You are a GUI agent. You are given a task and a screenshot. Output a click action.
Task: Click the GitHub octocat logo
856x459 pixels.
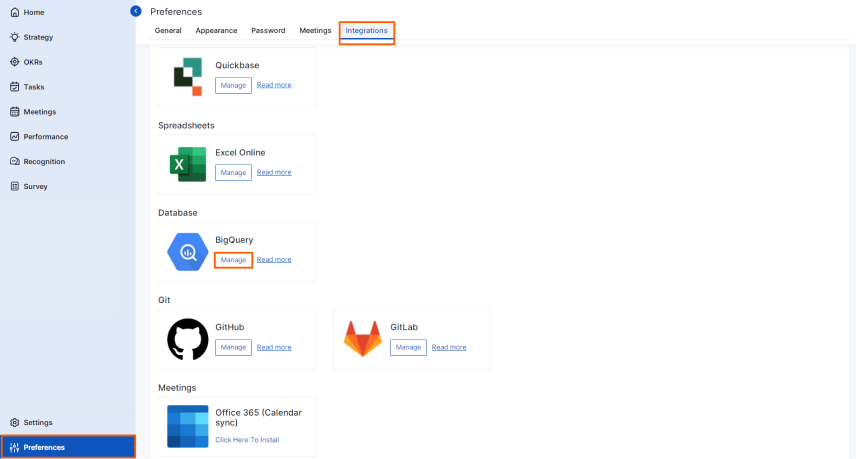click(188, 339)
